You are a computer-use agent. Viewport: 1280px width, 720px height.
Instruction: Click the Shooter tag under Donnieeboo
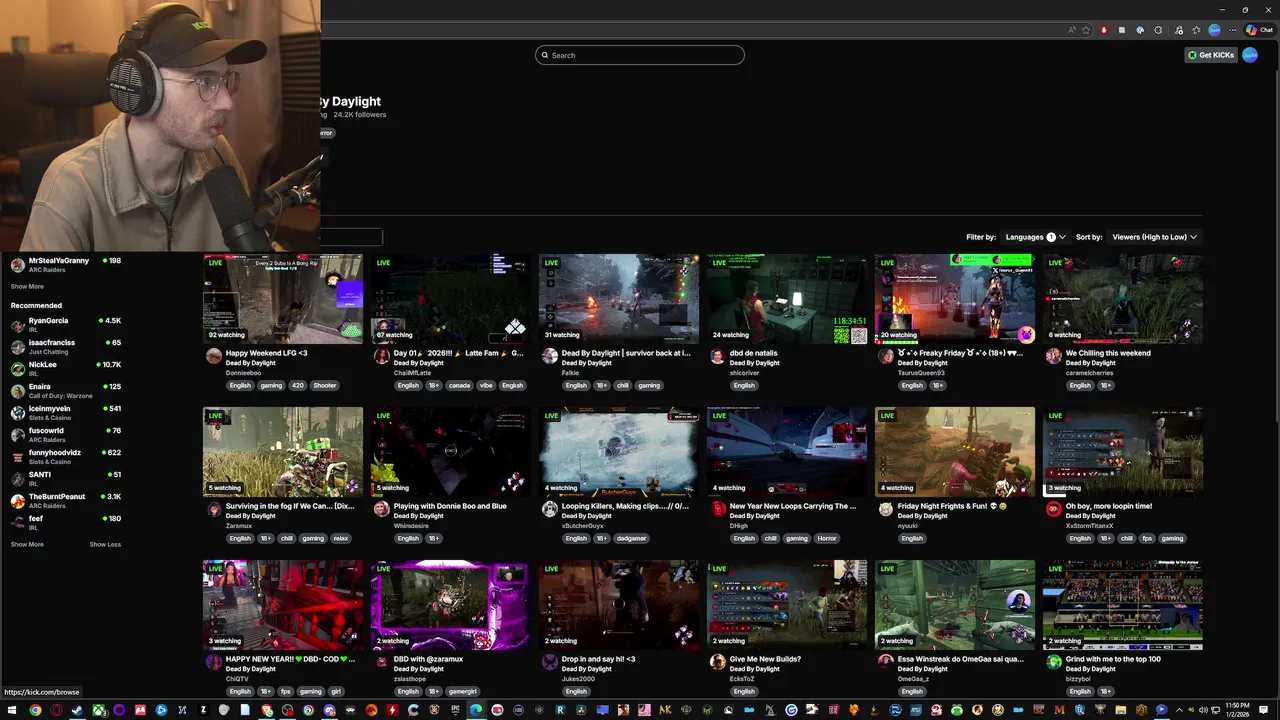click(x=325, y=385)
